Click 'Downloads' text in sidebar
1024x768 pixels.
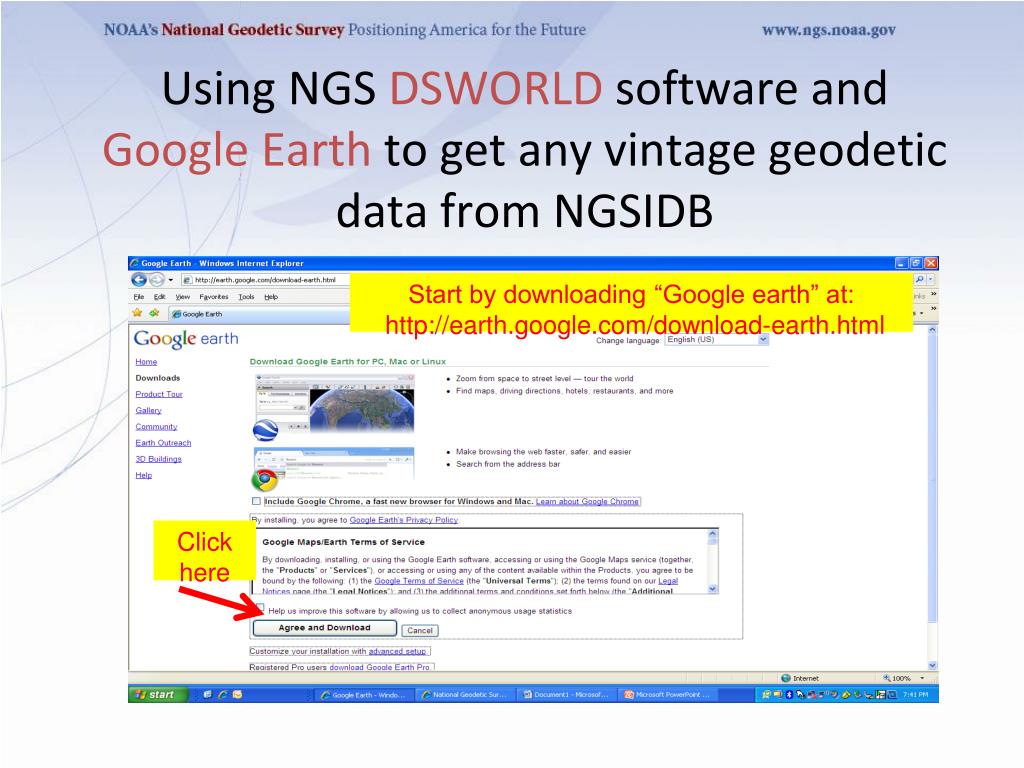(157, 378)
